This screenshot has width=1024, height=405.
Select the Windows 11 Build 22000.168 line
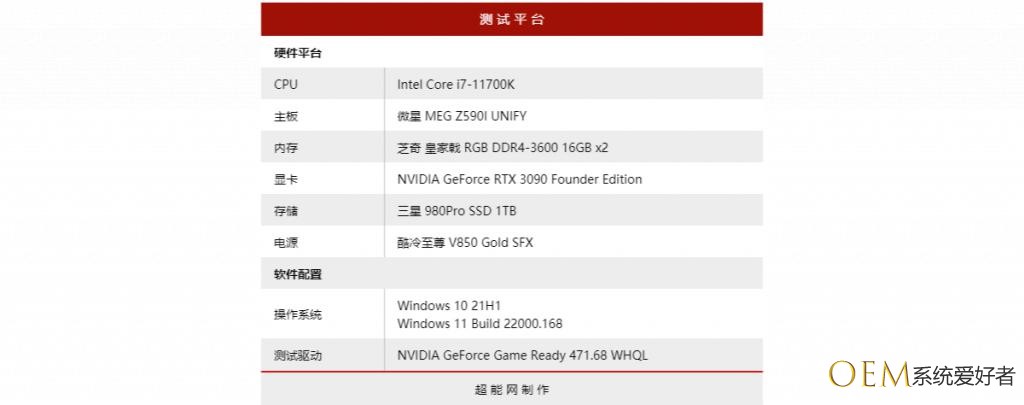pyautogui.click(x=479, y=324)
